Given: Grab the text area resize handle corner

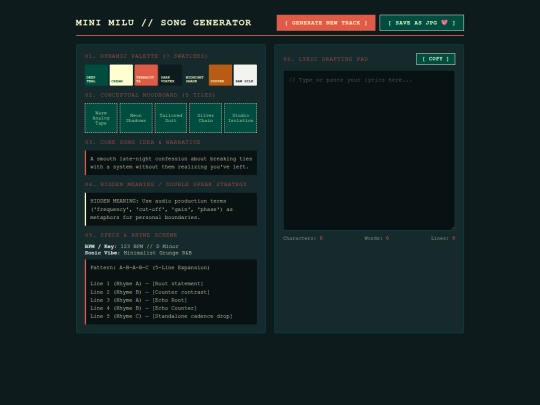Looking at the screenshot, I should (x=453, y=228).
